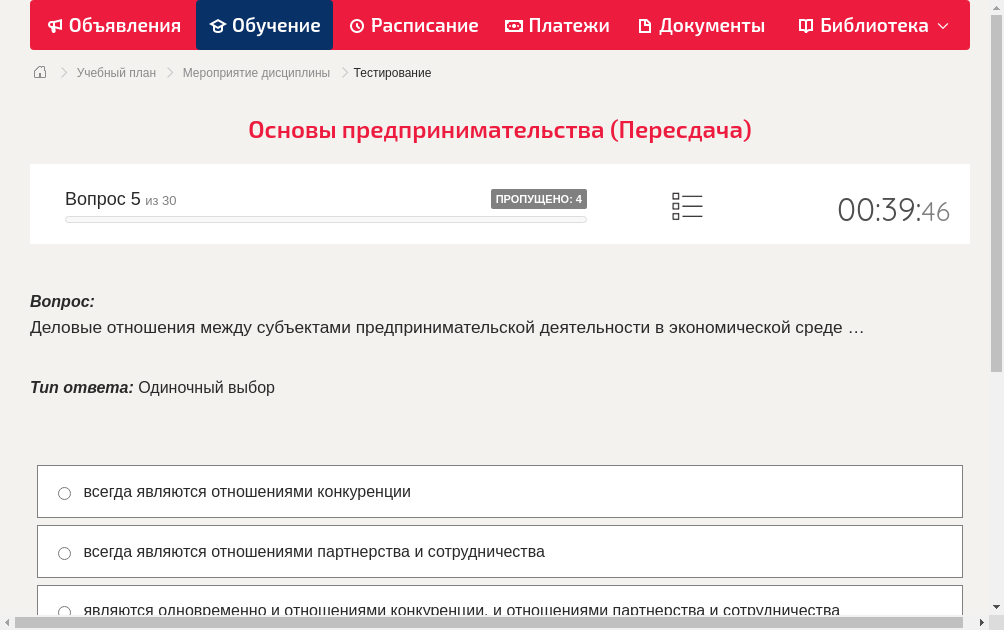This screenshot has height=630, width=1004.
Task: Click the clock icon beside Расписание
Action: (x=355, y=25)
